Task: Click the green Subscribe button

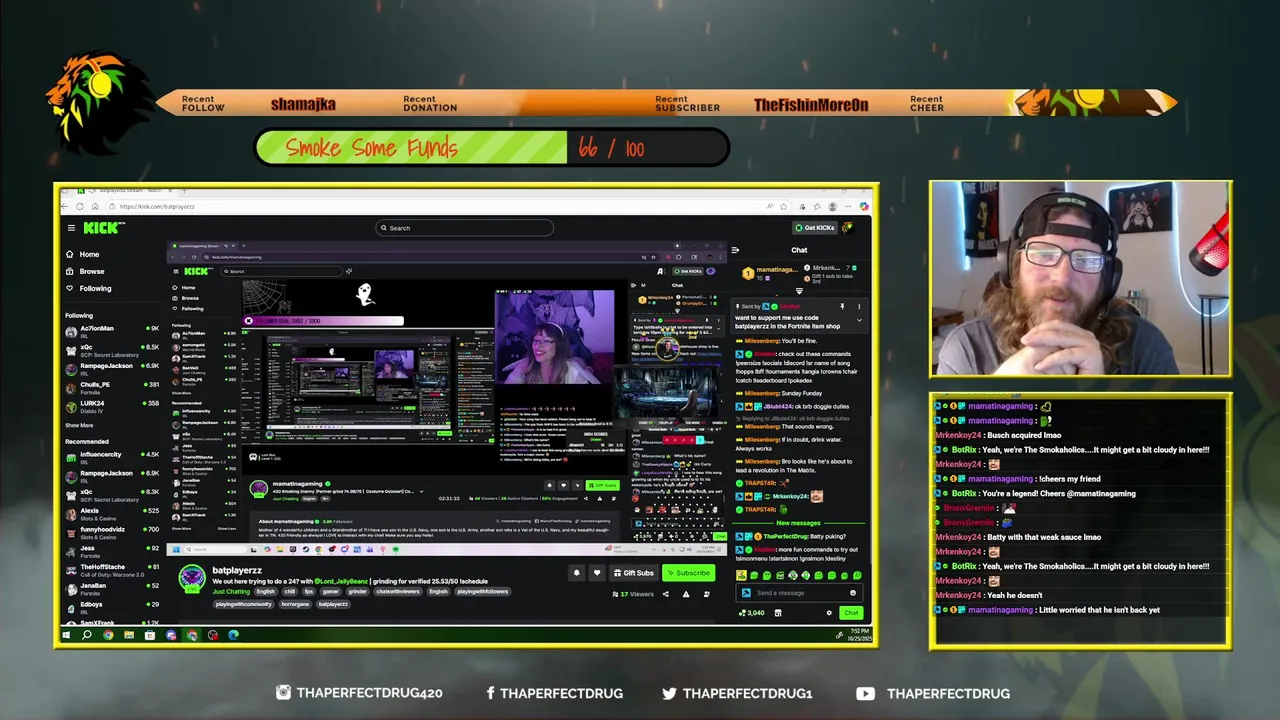Action: pyautogui.click(x=688, y=573)
